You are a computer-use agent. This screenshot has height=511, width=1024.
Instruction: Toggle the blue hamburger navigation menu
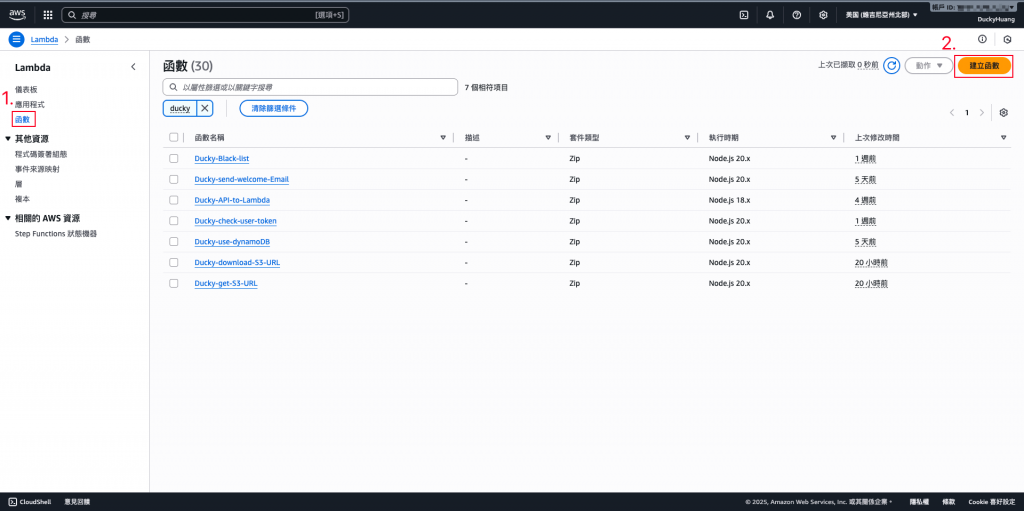[x=16, y=39]
